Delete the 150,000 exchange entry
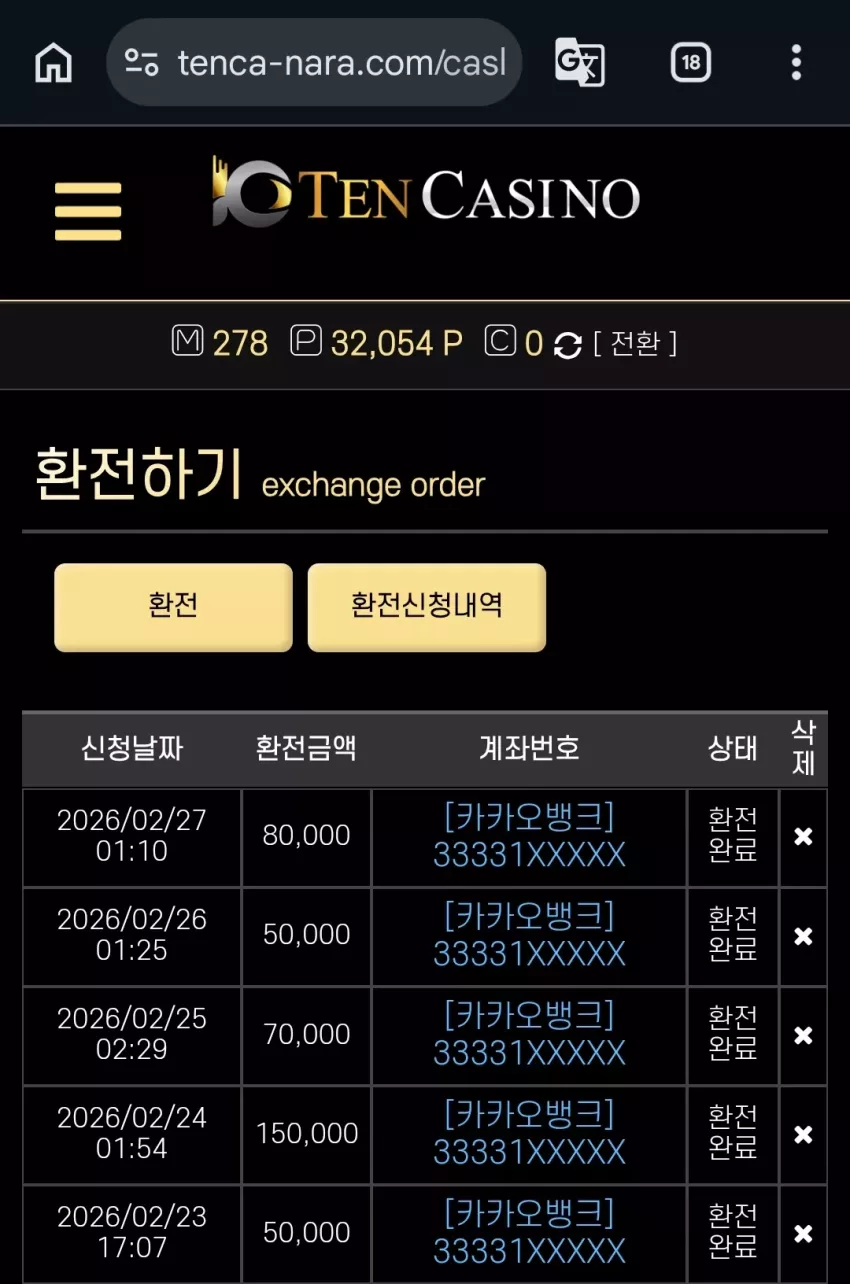 (803, 1134)
